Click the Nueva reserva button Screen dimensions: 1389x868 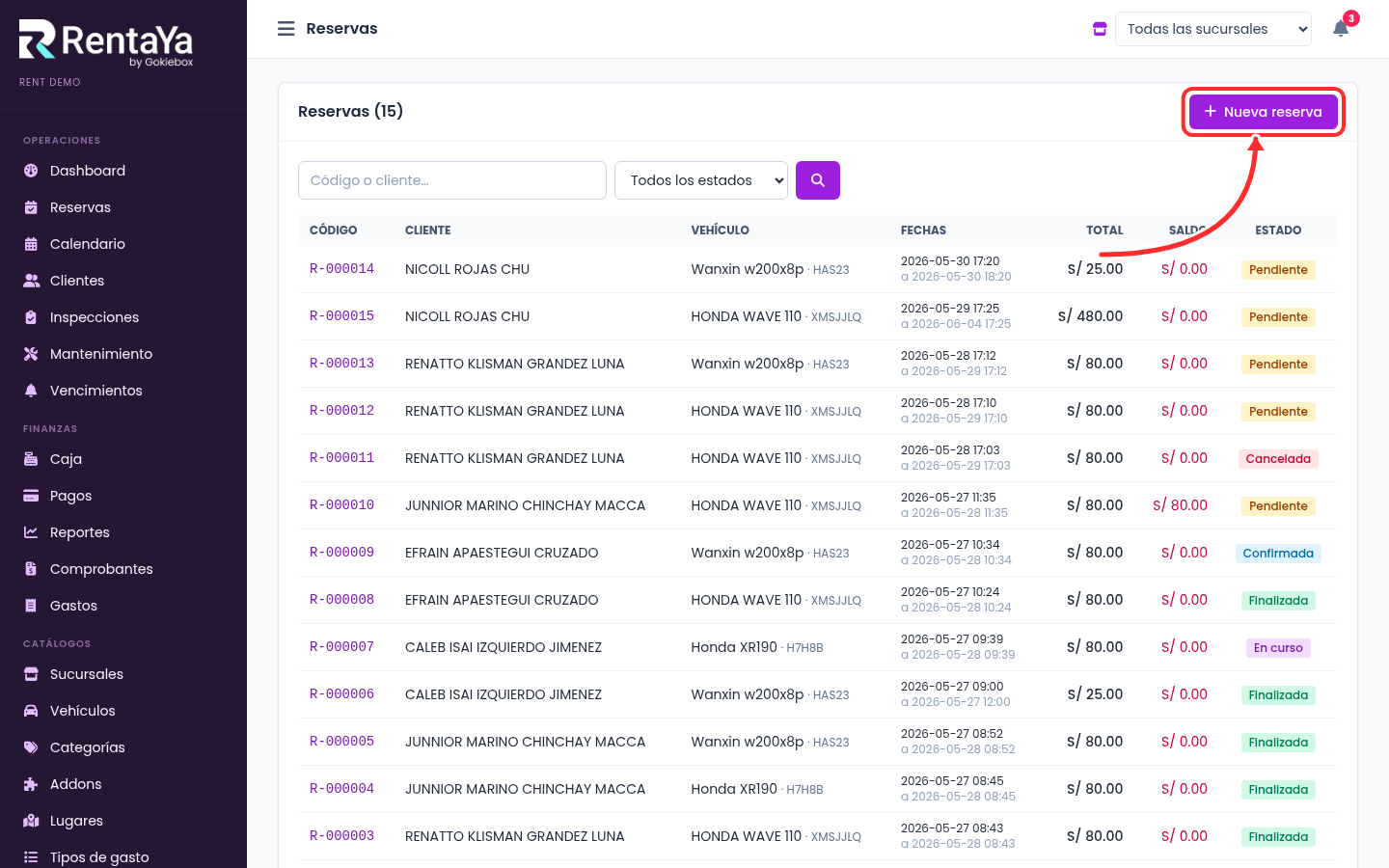(x=1264, y=112)
